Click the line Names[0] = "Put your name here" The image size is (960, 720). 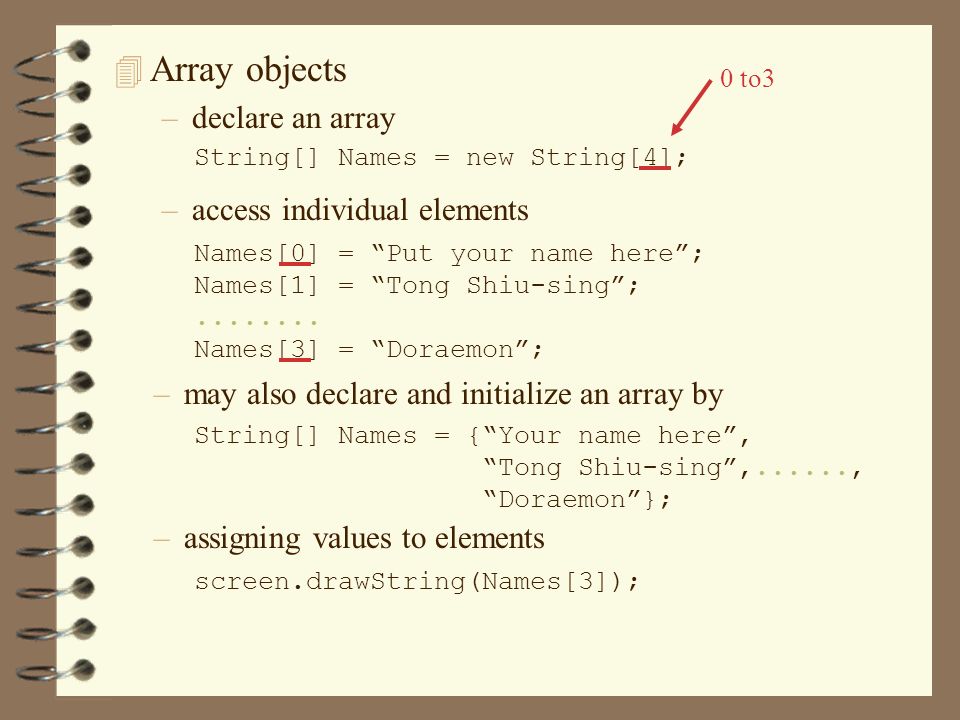(x=448, y=253)
